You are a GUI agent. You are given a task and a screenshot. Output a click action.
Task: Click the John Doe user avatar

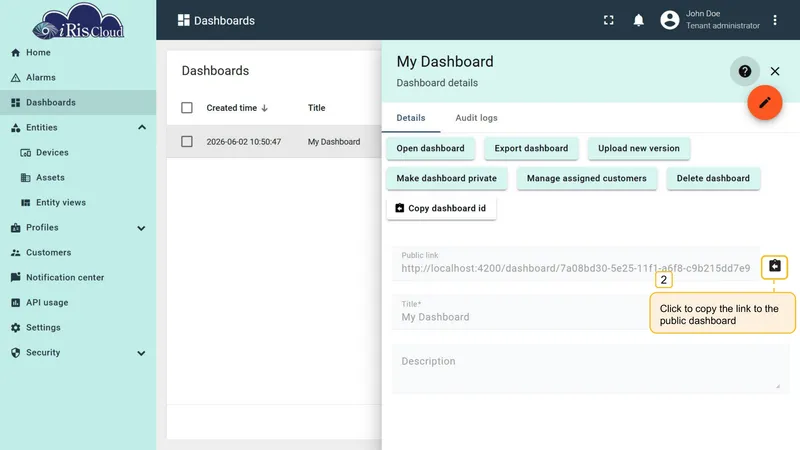[670, 20]
